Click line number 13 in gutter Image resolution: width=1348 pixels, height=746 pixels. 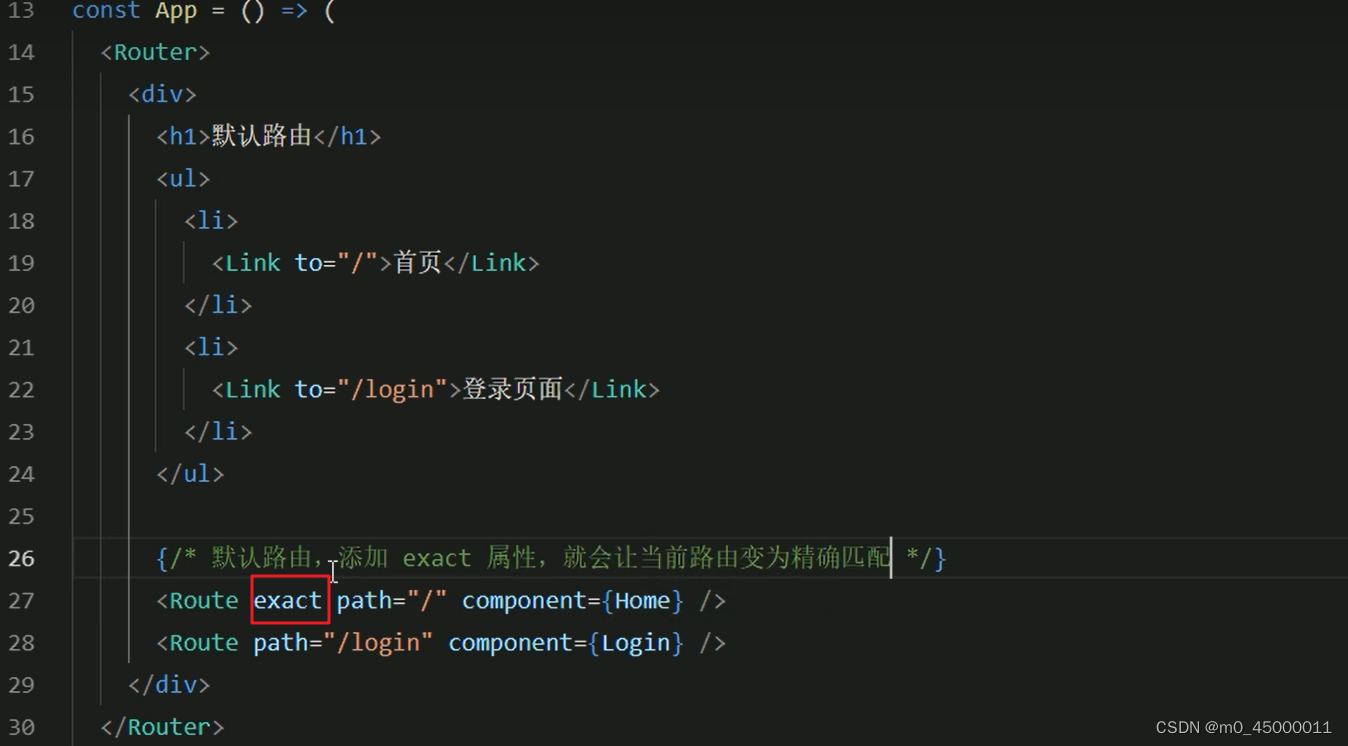[x=21, y=11]
